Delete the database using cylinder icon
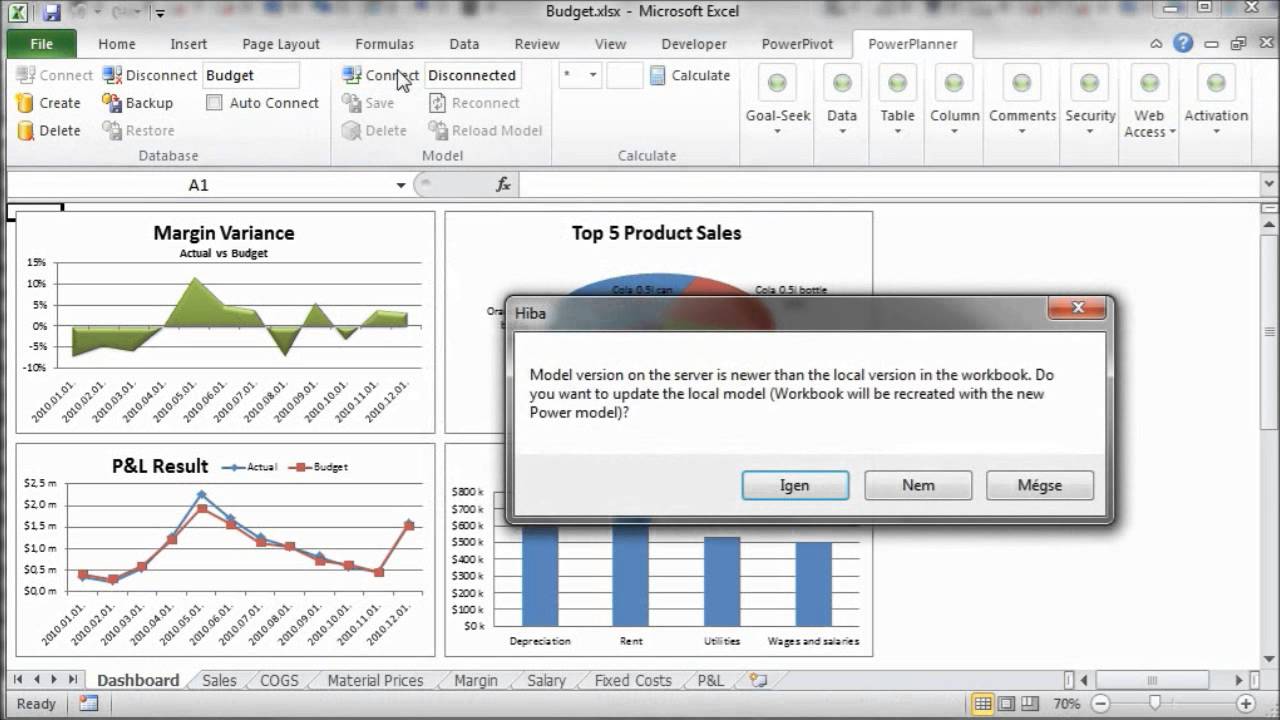This screenshot has width=1280, height=720. point(48,130)
